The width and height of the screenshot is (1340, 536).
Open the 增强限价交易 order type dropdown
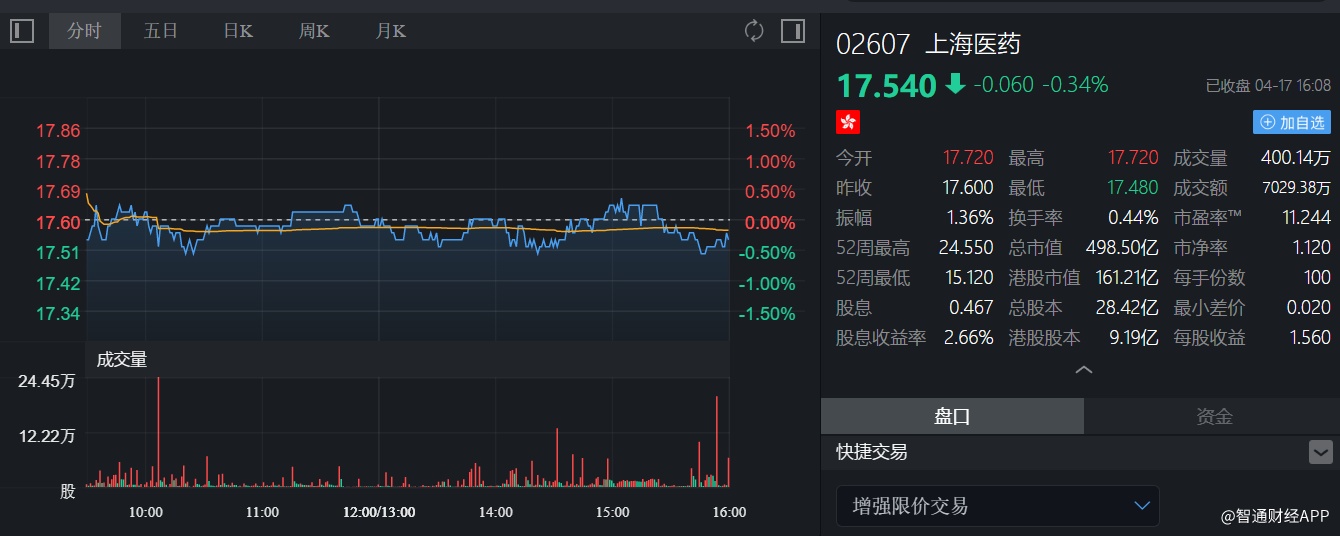click(998, 506)
